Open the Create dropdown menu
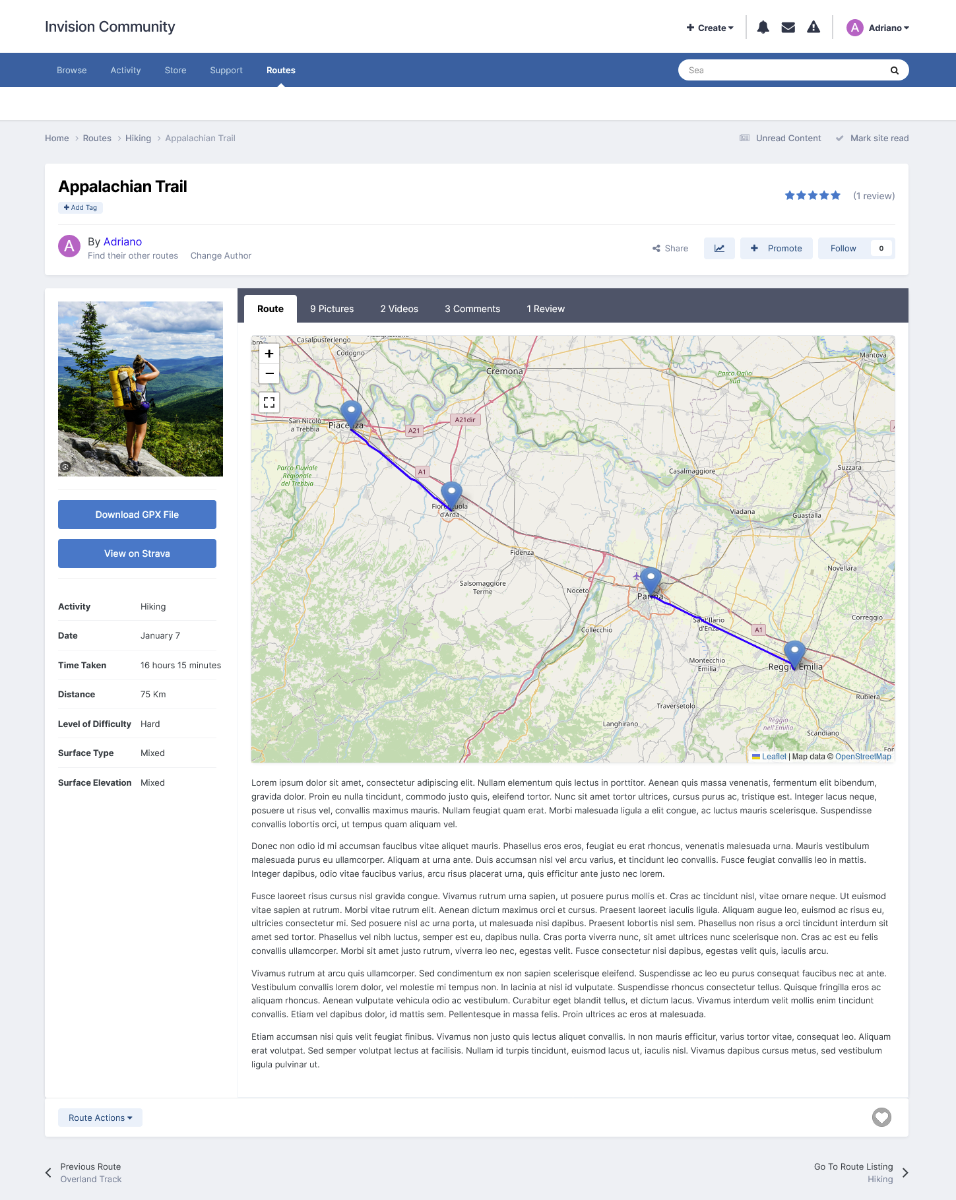The image size is (956, 1200). (x=710, y=28)
